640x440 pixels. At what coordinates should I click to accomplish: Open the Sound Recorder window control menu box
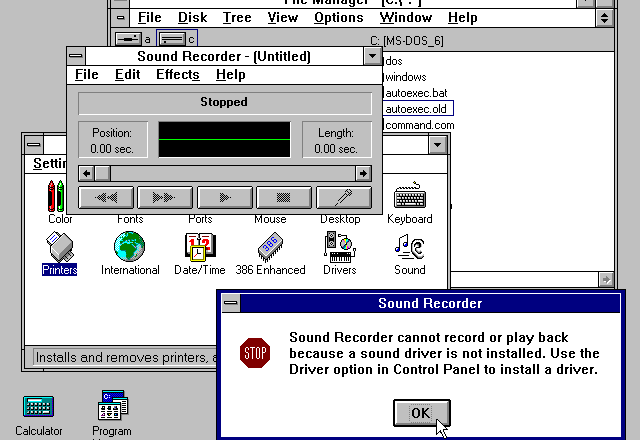(76, 56)
